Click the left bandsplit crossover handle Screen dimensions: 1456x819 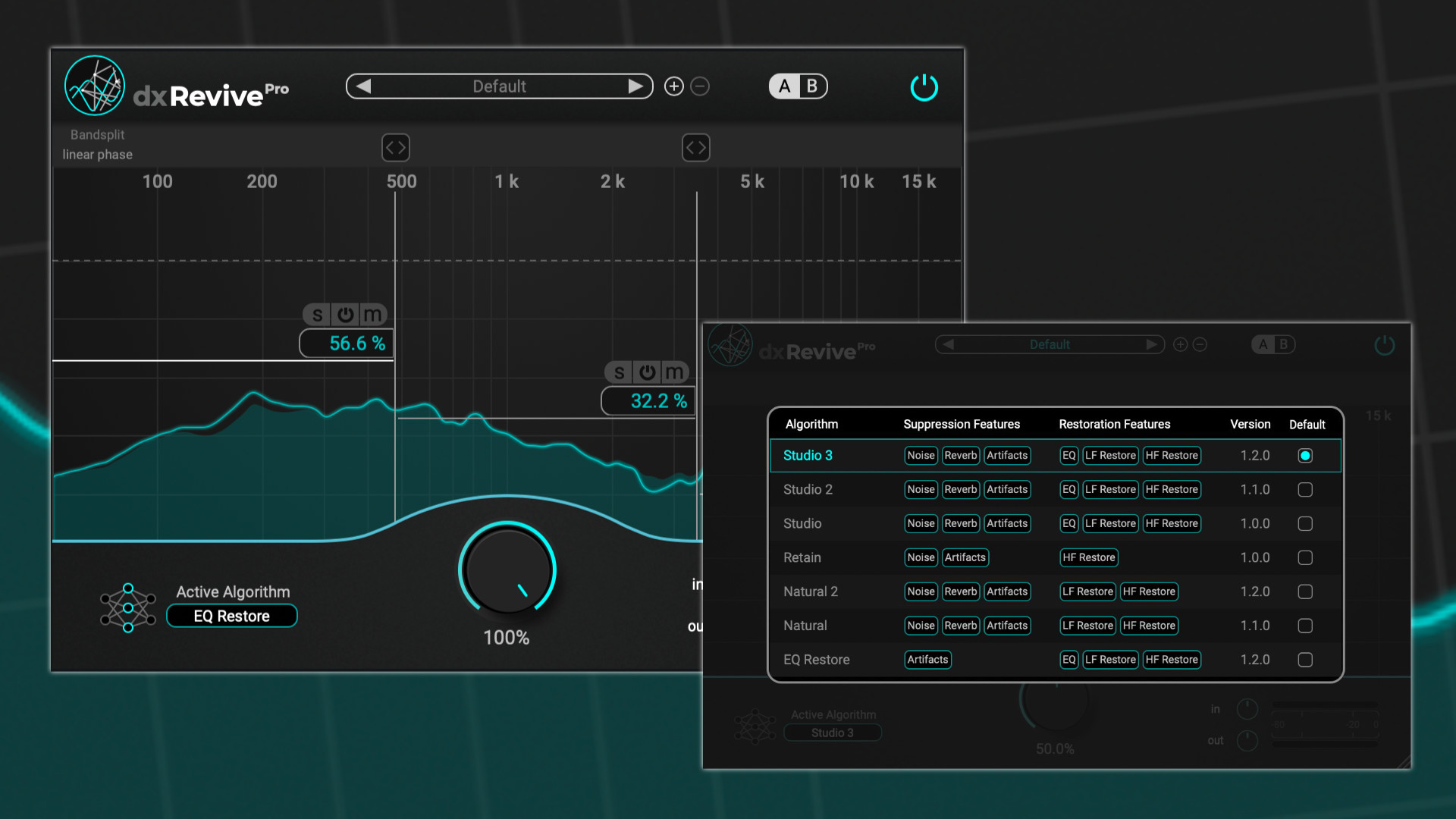point(395,147)
